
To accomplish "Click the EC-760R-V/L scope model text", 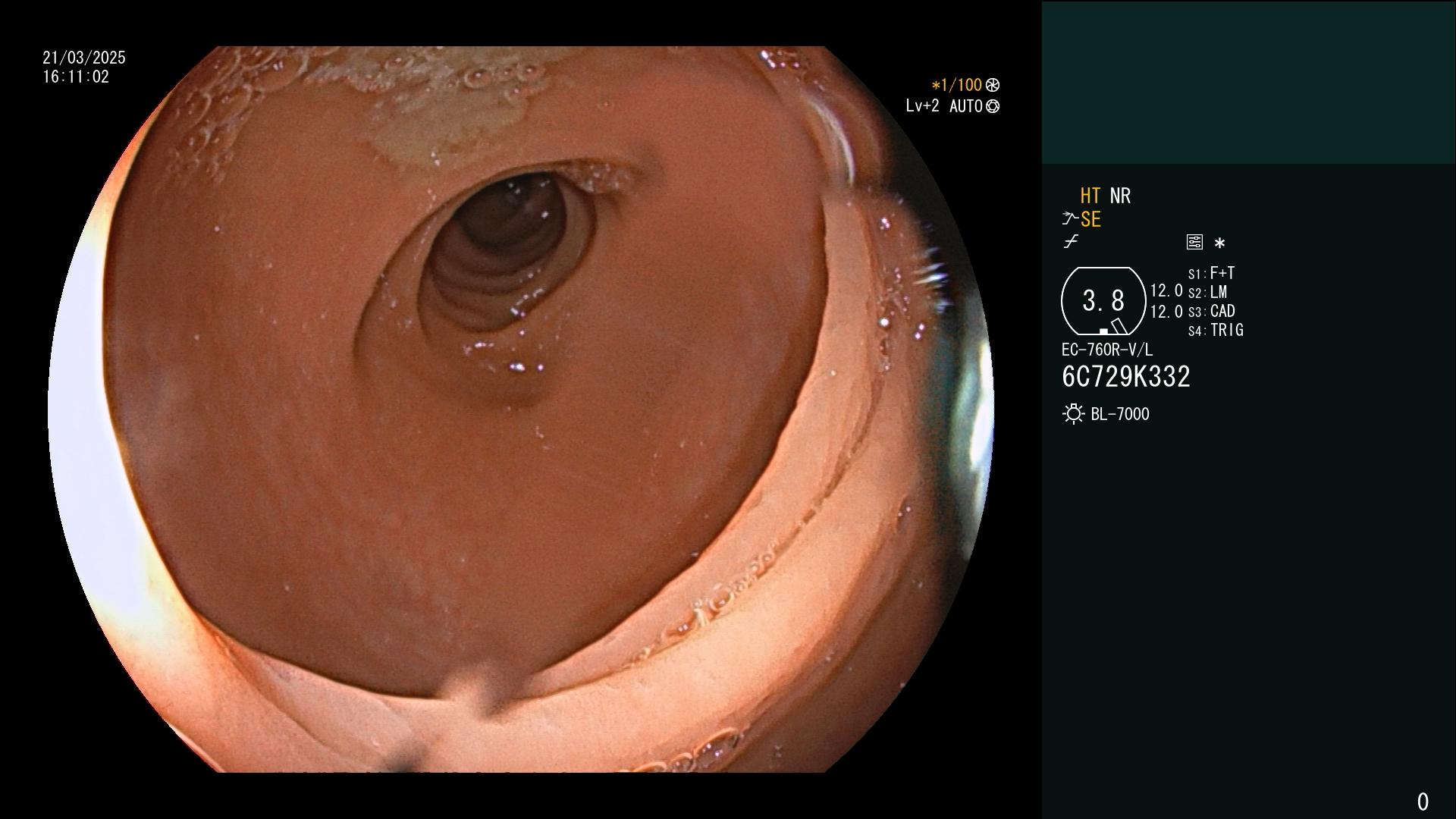I will click(1107, 350).
